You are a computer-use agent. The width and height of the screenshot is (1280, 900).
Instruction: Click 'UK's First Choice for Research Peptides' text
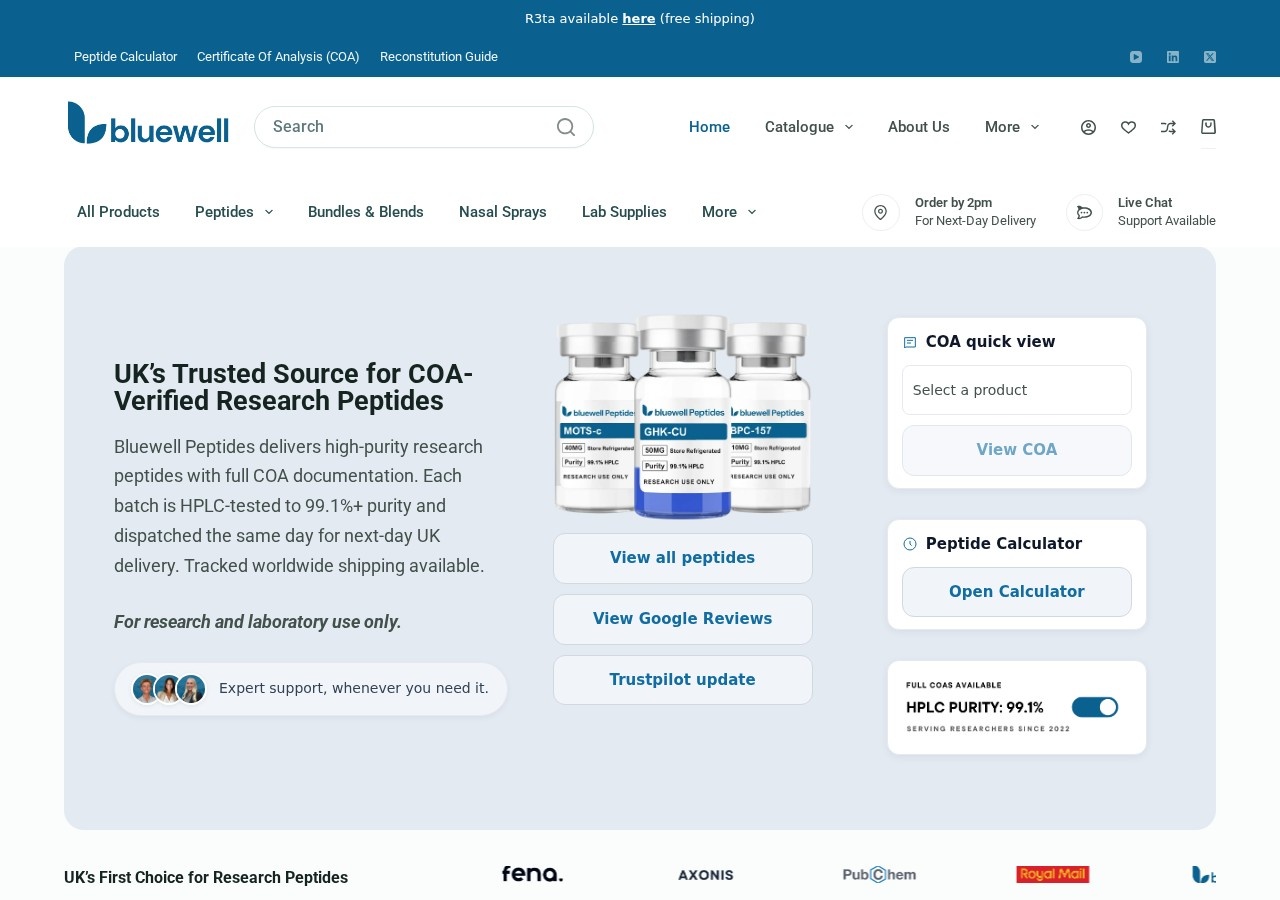tap(206, 878)
